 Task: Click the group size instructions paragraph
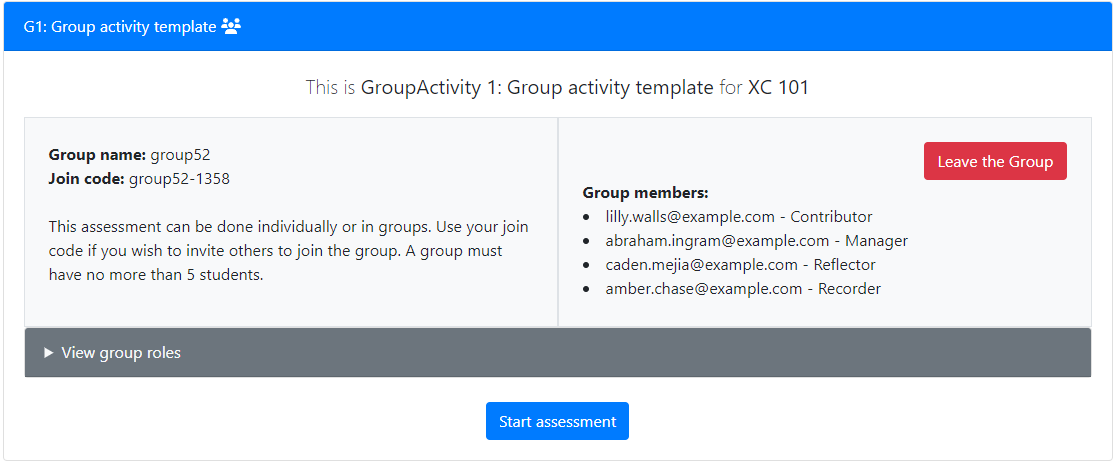tap(288, 251)
